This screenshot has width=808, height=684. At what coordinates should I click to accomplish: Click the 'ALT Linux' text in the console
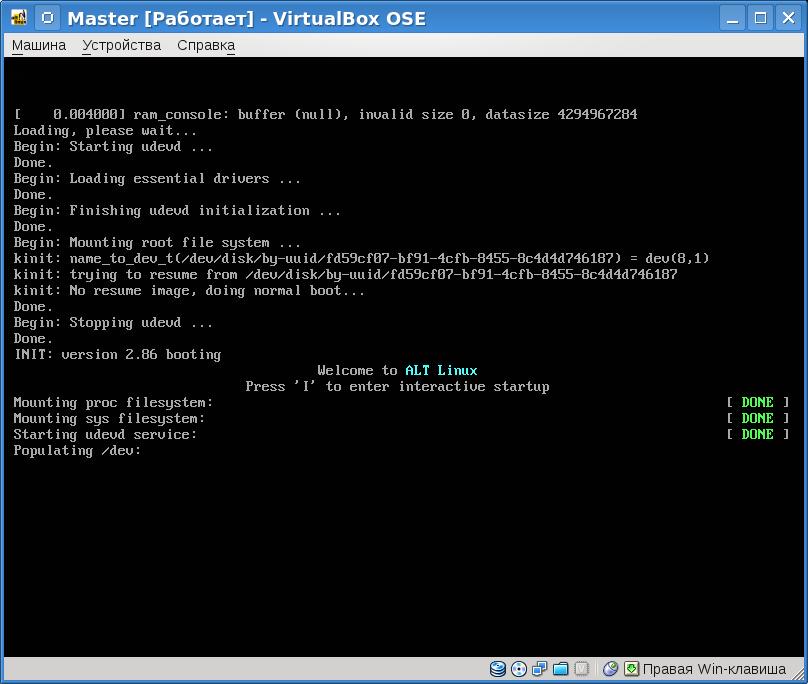pos(441,370)
